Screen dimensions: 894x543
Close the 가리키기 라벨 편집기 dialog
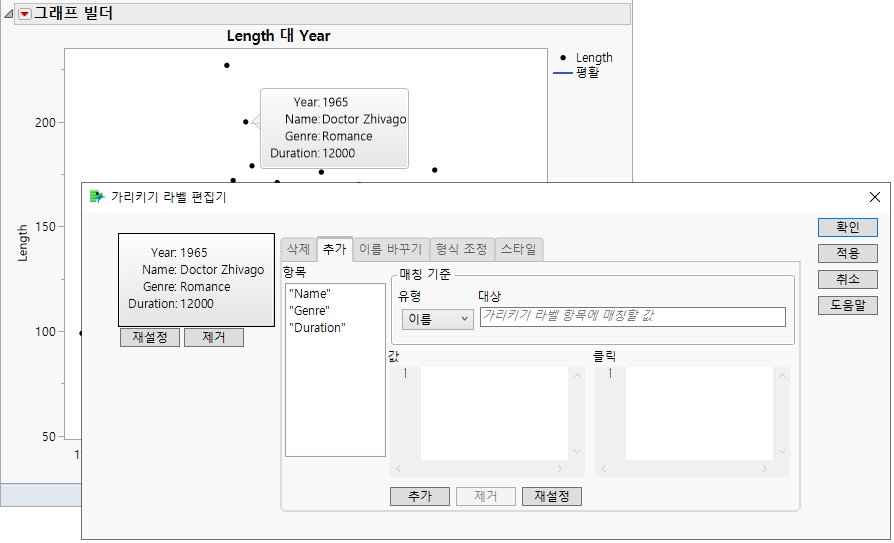[x=875, y=197]
